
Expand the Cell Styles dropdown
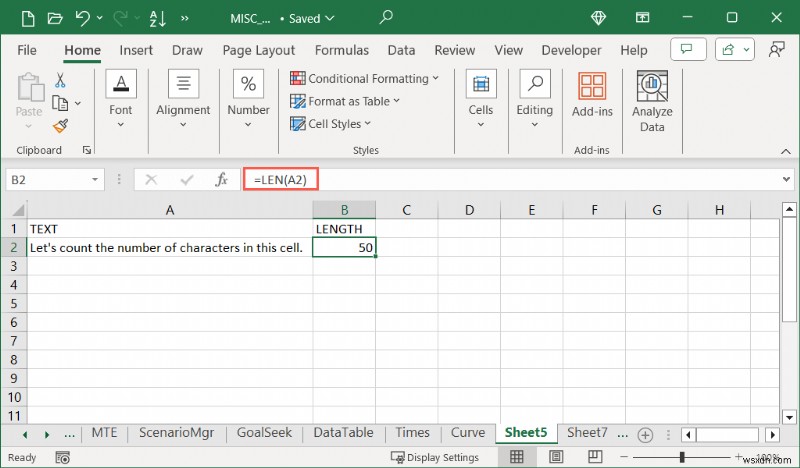tap(368, 123)
